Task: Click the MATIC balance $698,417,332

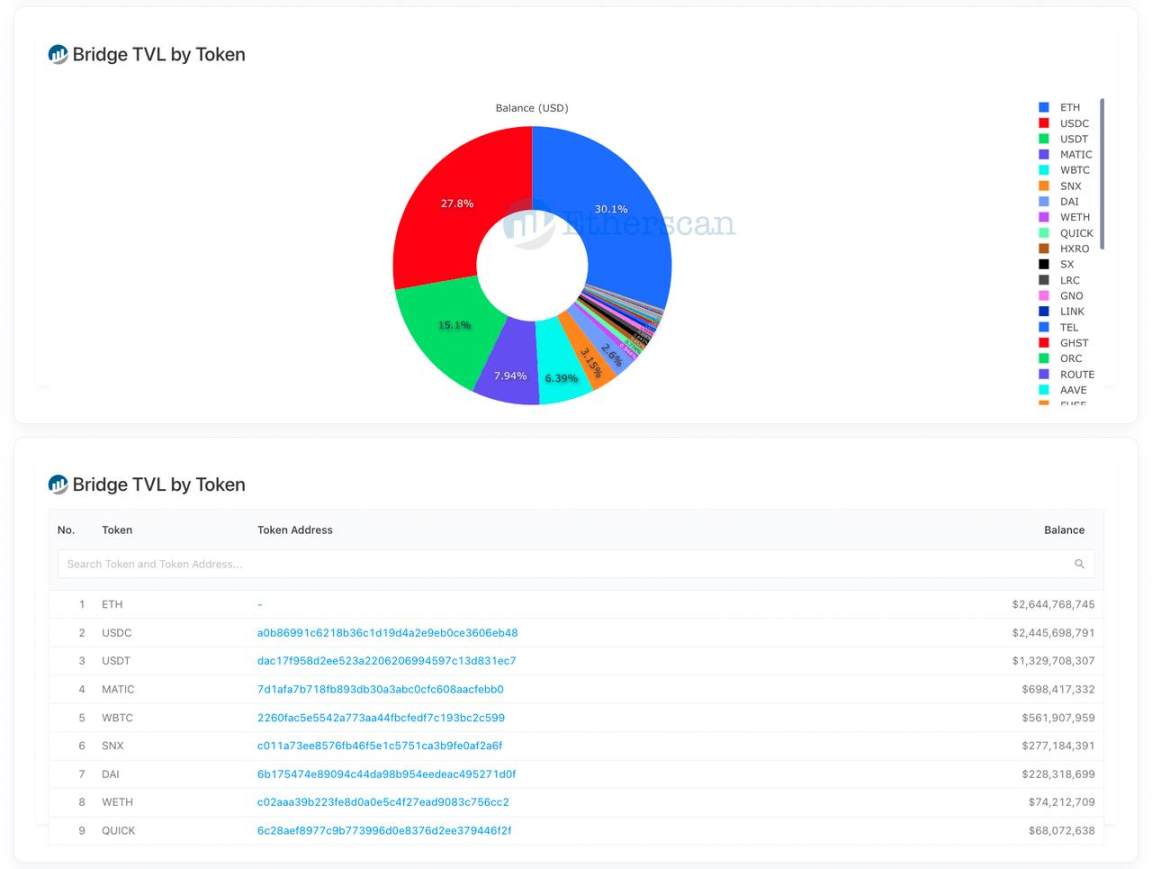Action: pos(1058,689)
